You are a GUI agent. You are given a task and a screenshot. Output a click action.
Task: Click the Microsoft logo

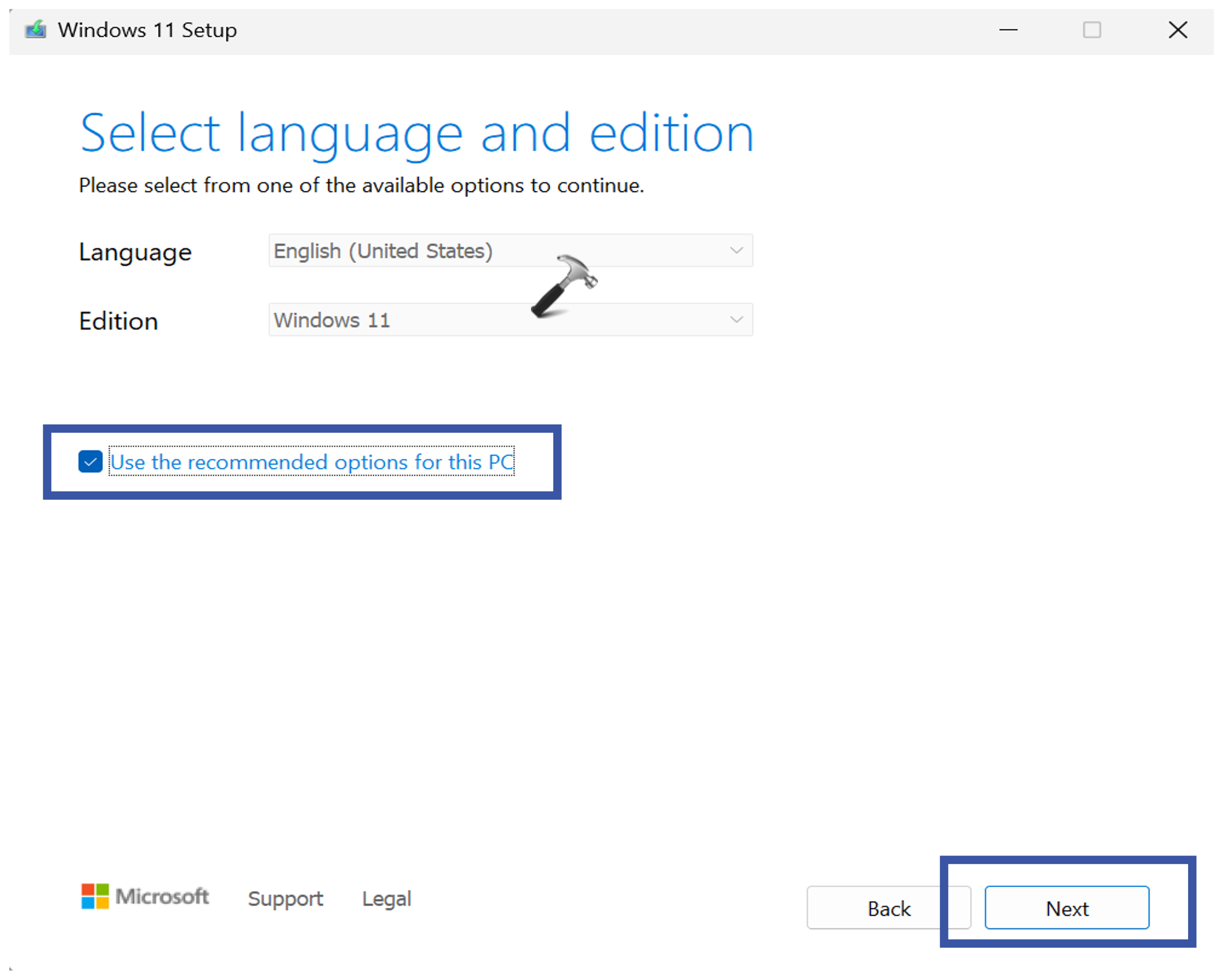145,897
